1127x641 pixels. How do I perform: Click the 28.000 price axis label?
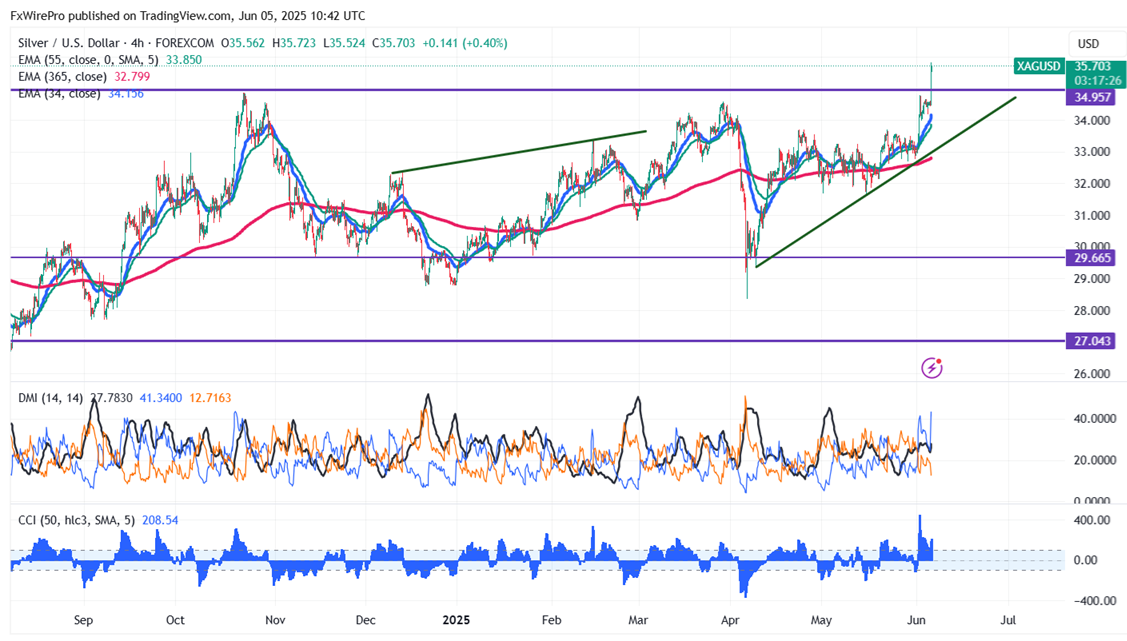pos(1092,311)
